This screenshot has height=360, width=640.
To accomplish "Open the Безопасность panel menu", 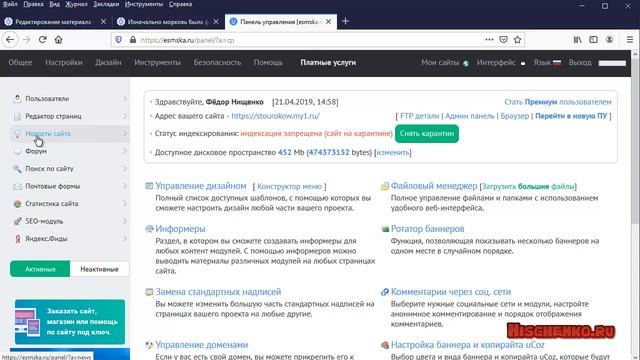I will [x=217, y=62].
